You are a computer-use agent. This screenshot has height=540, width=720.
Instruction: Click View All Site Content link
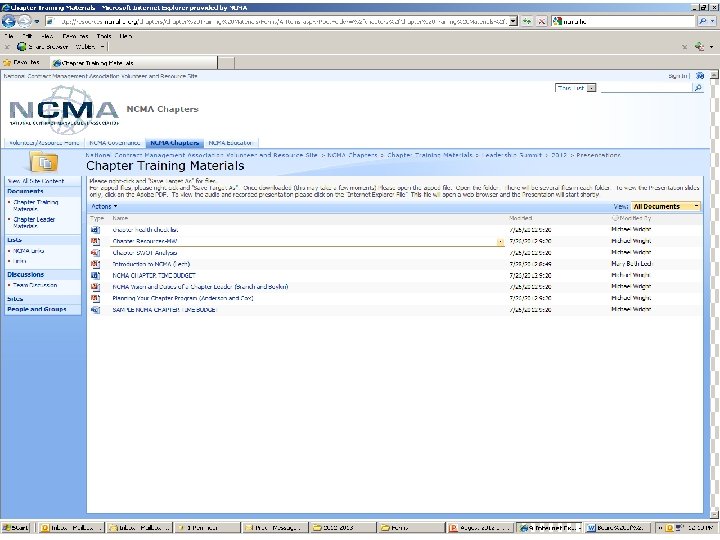(36, 181)
